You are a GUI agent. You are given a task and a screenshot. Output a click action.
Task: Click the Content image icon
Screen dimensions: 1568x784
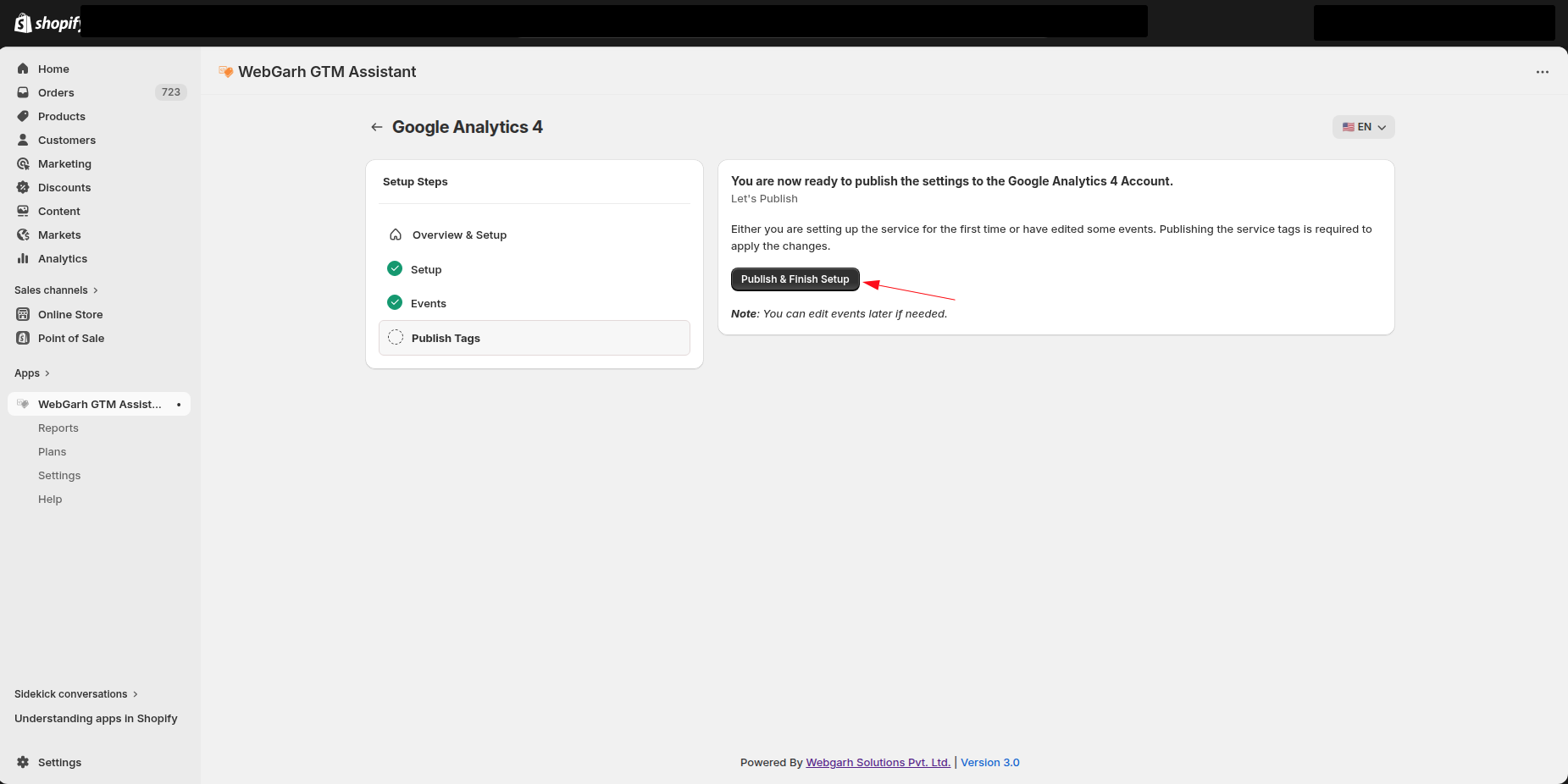(x=23, y=211)
